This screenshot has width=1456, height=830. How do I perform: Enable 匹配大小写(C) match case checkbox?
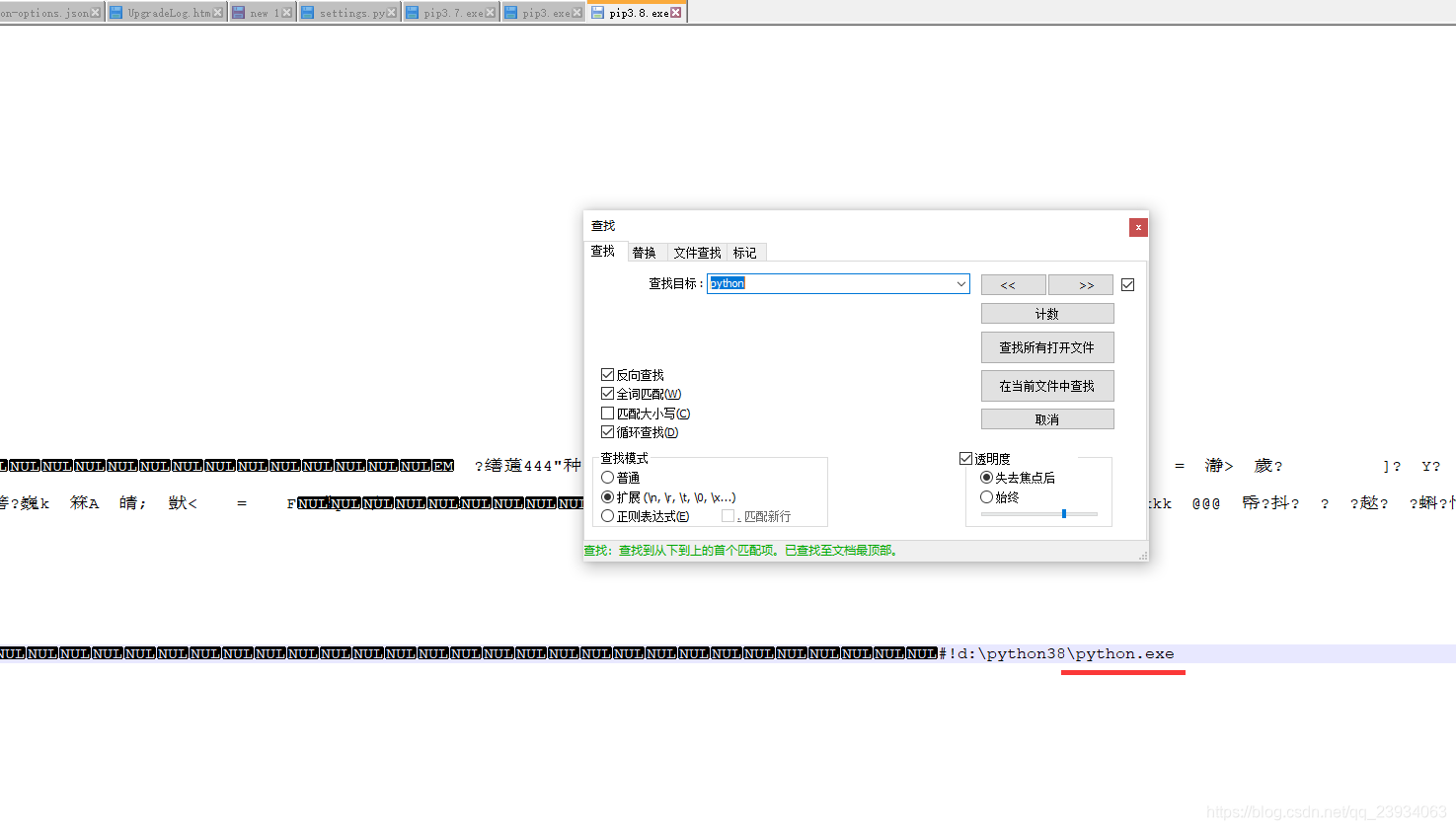(x=608, y=414)
